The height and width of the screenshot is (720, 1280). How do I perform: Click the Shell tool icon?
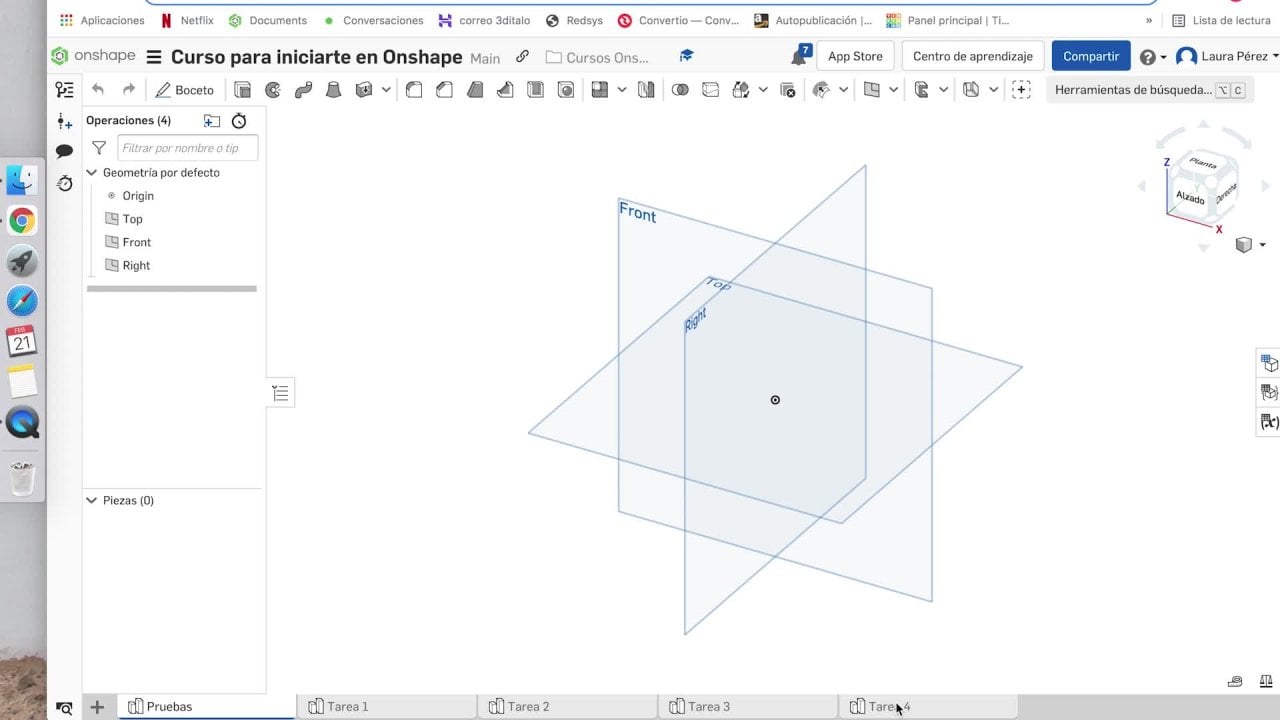pos(535,90)
